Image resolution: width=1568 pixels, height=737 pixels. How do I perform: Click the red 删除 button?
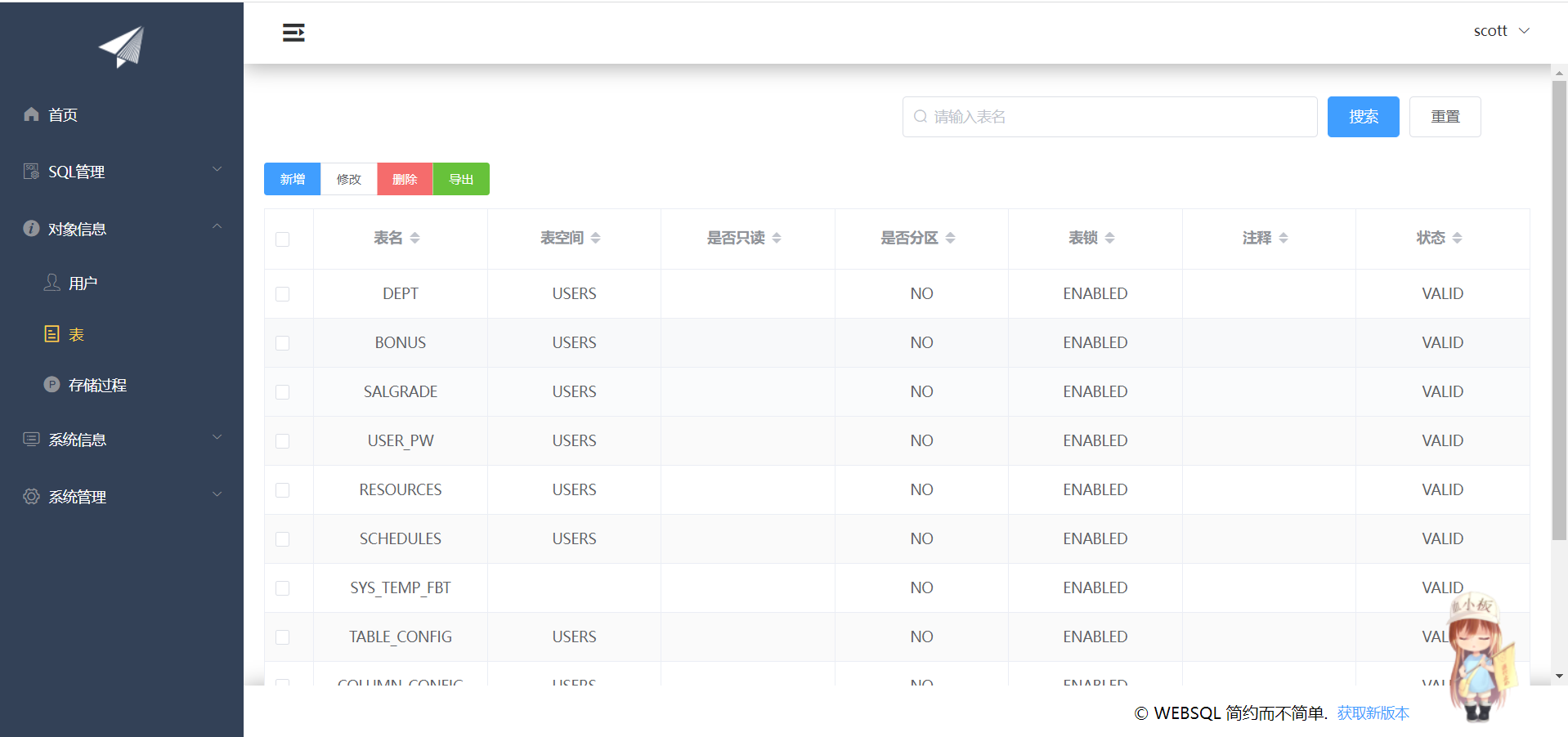pyautogui.click(x=405, y=179)
